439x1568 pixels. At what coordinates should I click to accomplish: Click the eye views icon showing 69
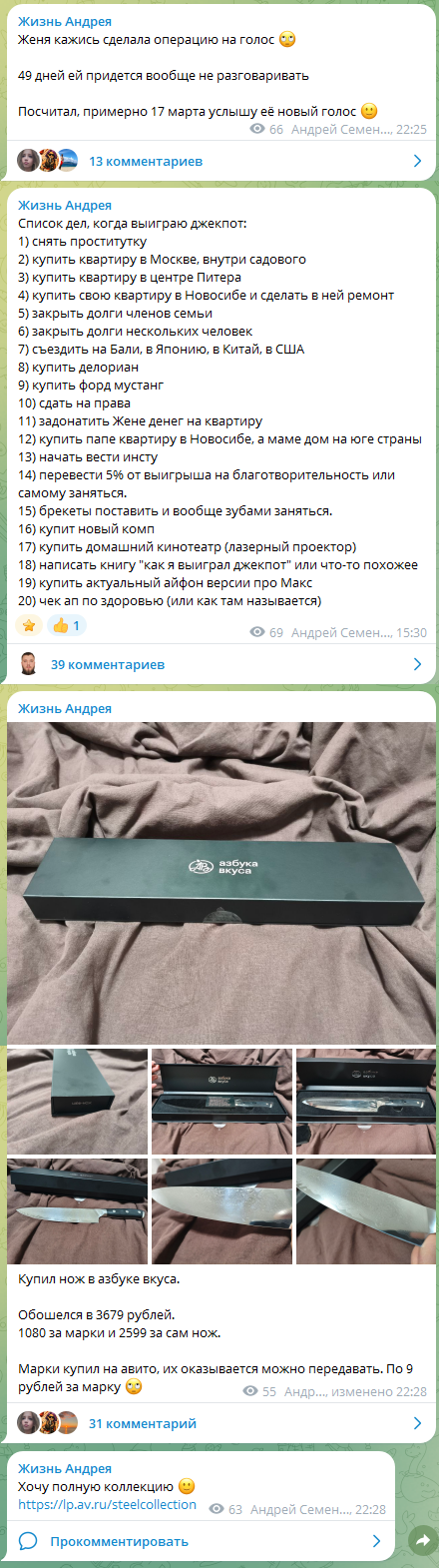[x=257, y=632]
